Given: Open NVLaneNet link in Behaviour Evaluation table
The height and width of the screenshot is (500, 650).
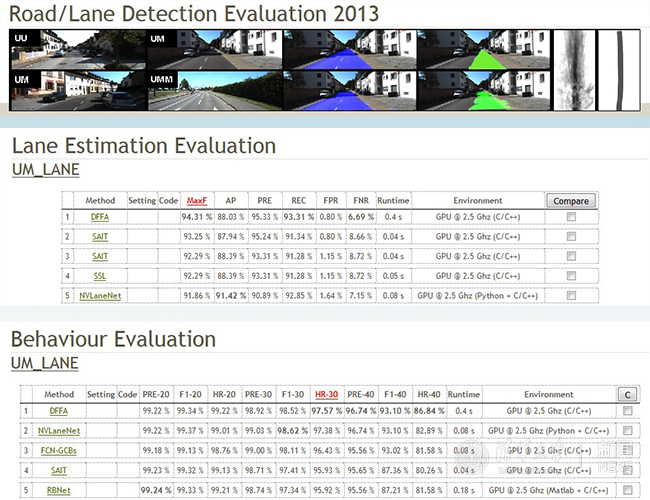Looking at the screenshot, I should tap(59, 430).
